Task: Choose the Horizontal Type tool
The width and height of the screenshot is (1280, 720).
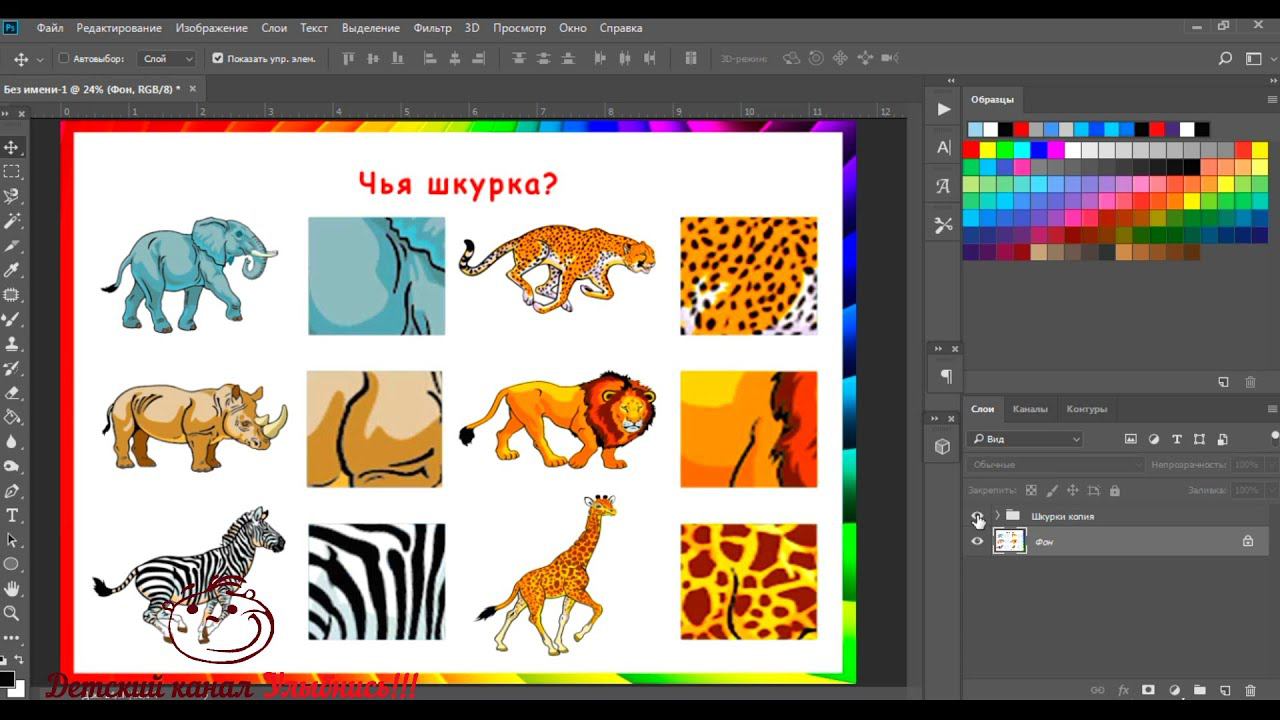Action: (x=12, y=515)
